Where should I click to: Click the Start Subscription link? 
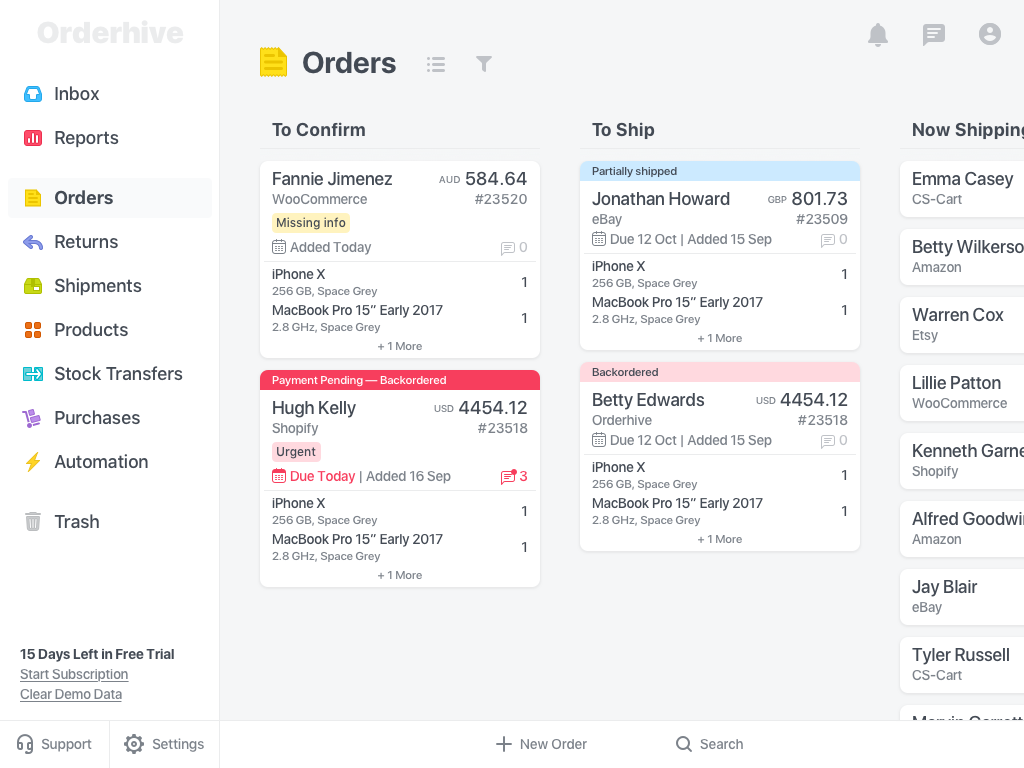pos(74,674)
